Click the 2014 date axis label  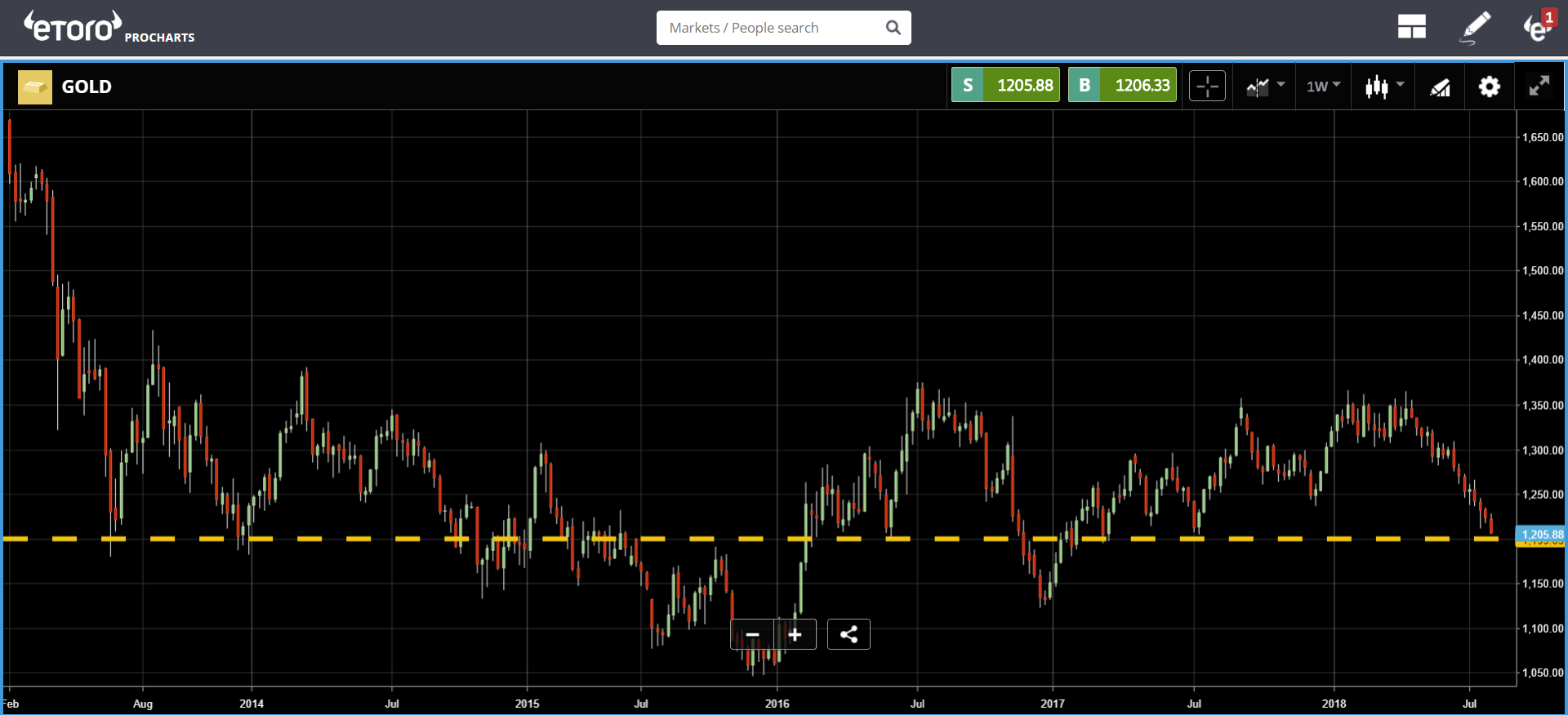coord(252,704)
